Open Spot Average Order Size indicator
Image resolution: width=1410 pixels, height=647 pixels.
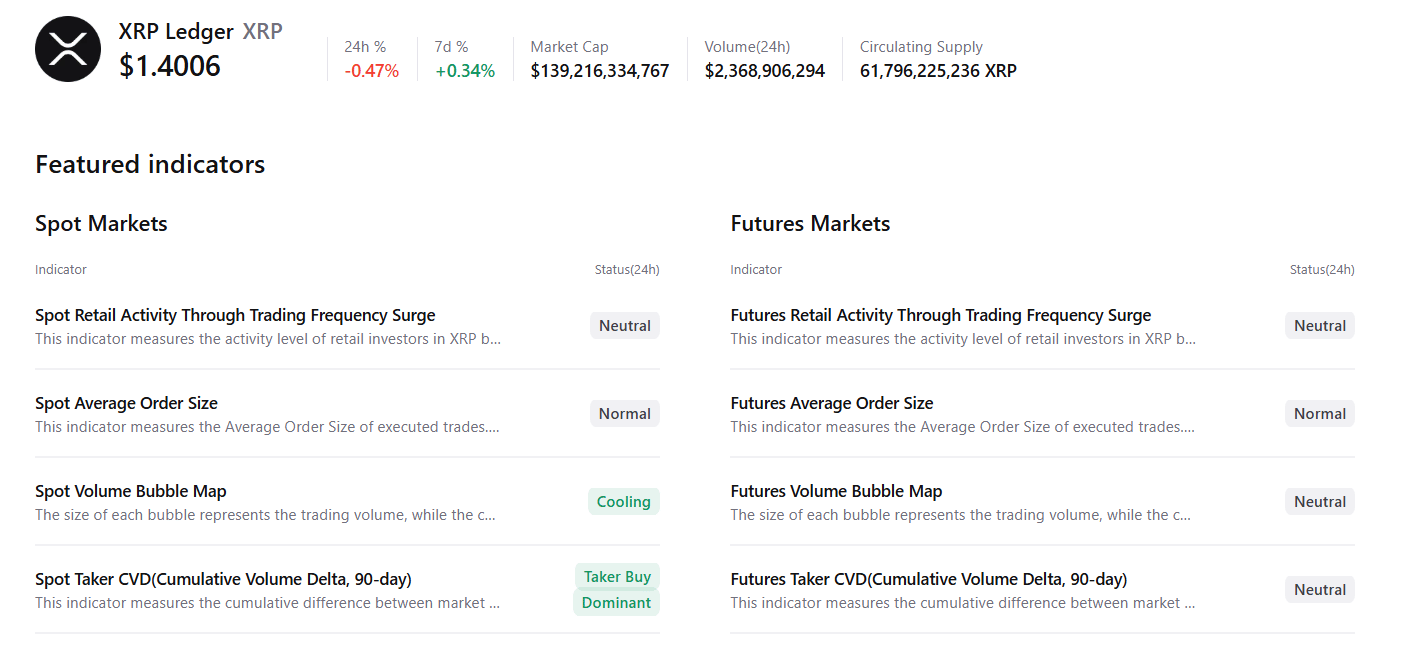coord(126,403)
